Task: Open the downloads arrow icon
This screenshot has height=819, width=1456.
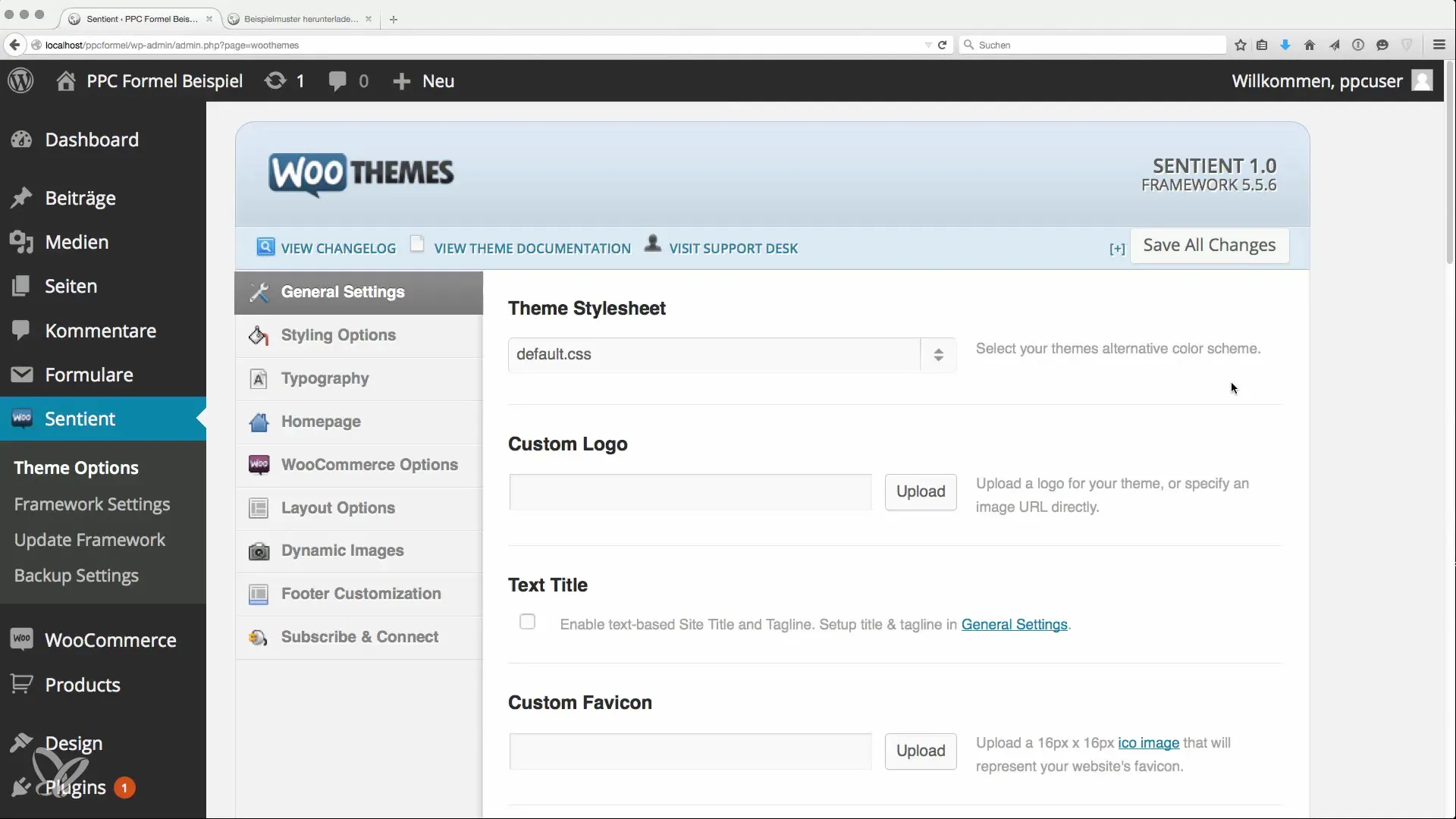Action: pos(1285,45)
